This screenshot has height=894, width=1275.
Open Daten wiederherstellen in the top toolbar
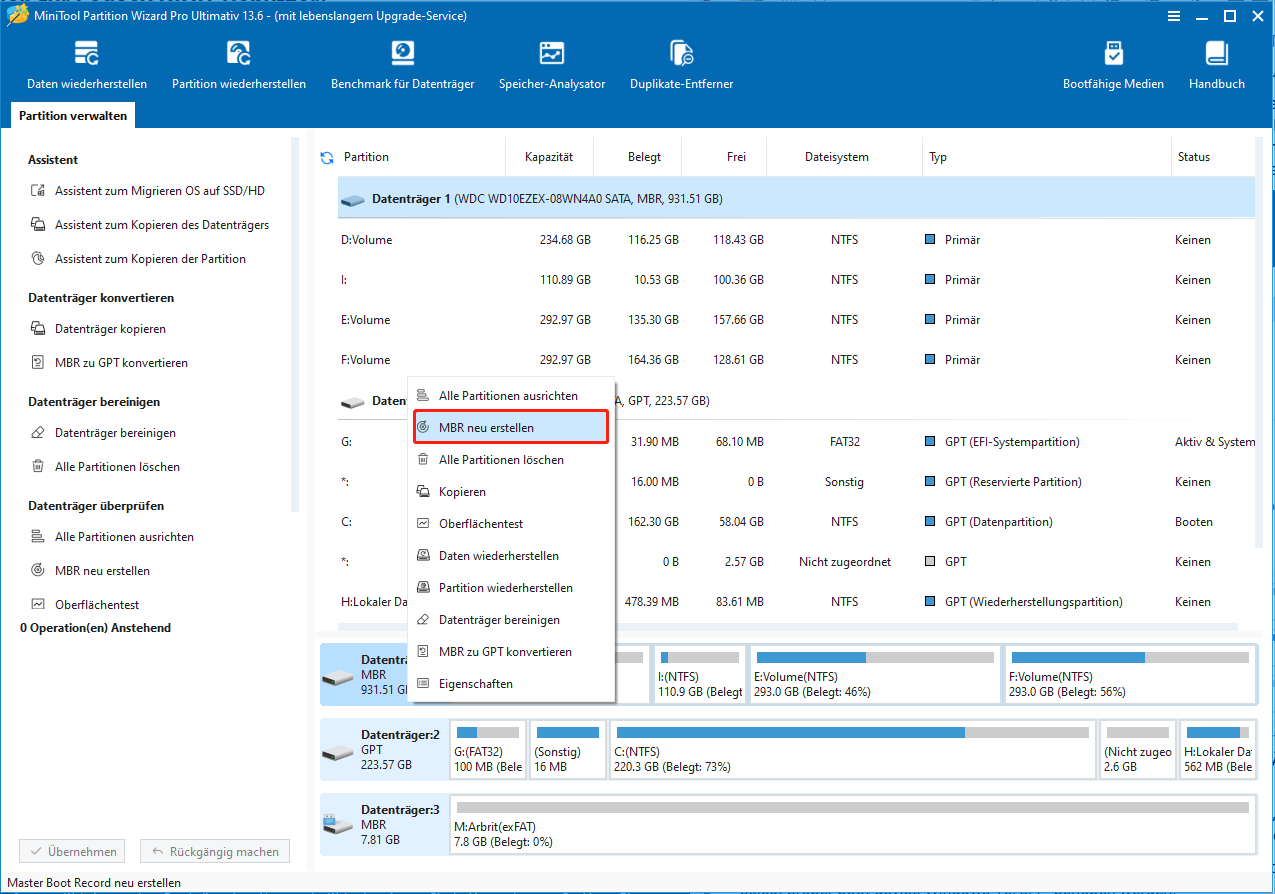(87, 66)
